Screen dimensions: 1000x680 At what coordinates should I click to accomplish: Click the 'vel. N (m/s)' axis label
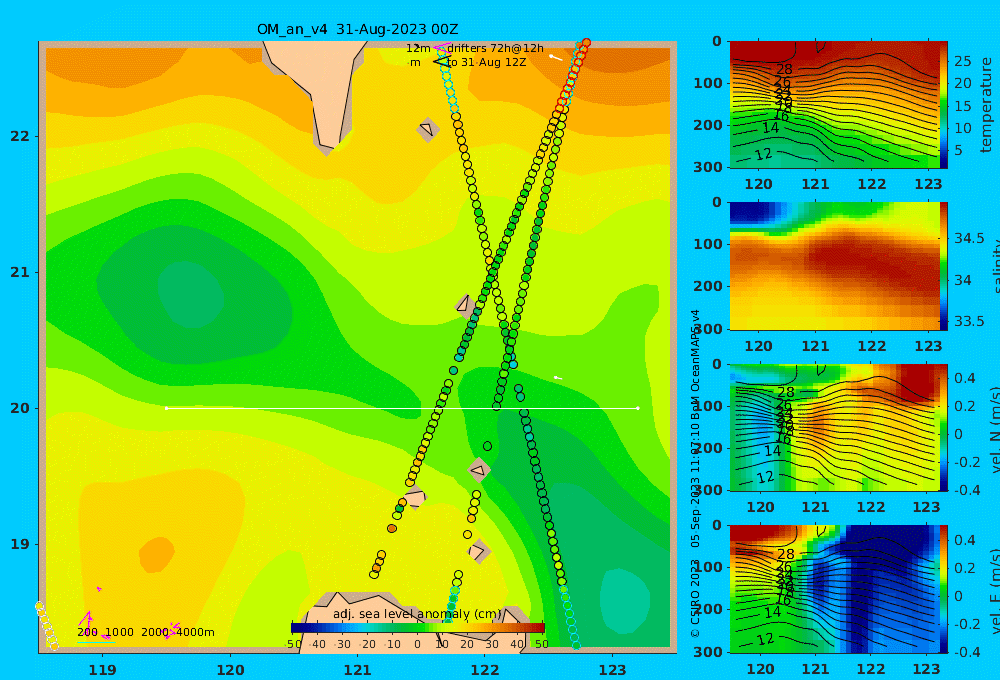pyautogui.click(x=994, y=429)
